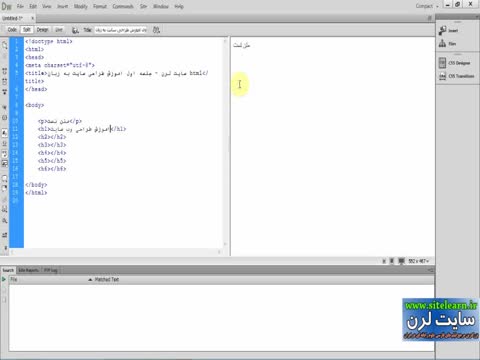The image size is (480, 360).
Task: Click the preview in browser icon near the Title label
Action: 75,30
